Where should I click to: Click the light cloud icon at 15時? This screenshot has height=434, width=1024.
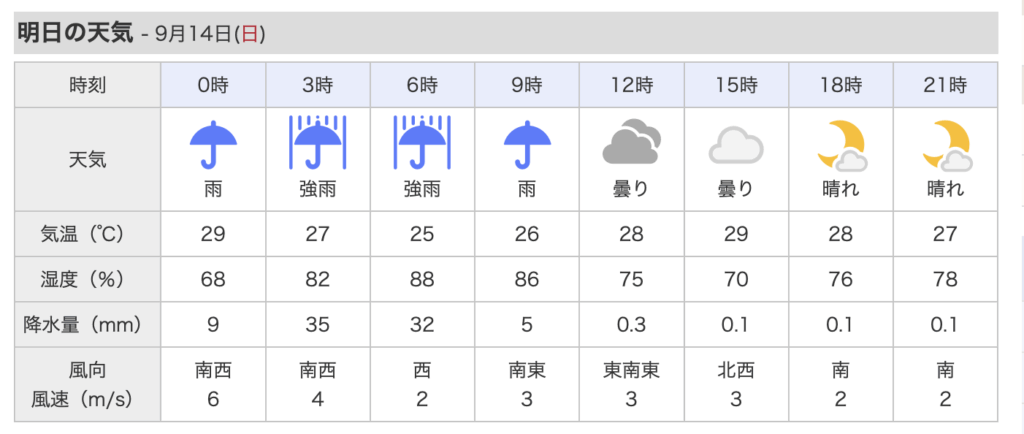tap(736, 145)
